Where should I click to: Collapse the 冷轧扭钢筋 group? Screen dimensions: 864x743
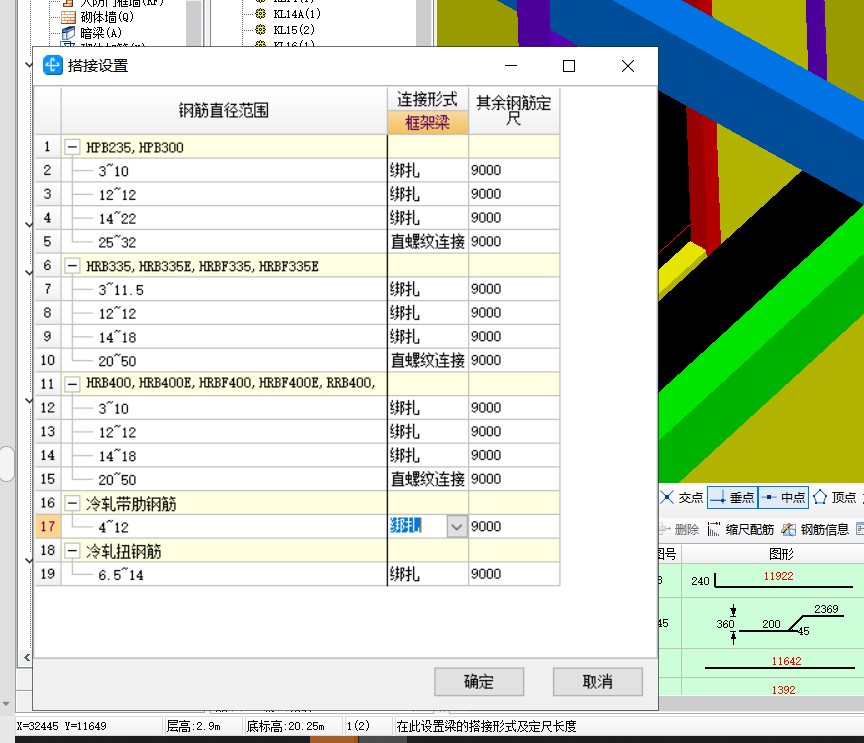[72, 550]
